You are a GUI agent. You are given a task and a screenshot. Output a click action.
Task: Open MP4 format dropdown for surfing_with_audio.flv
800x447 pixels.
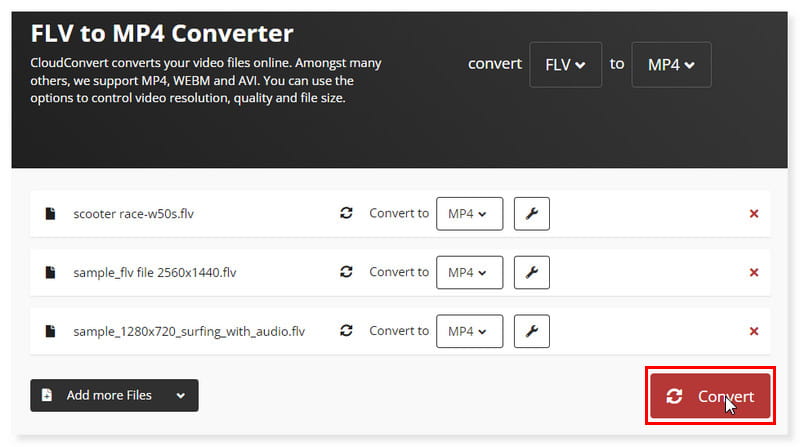[469, 331]
